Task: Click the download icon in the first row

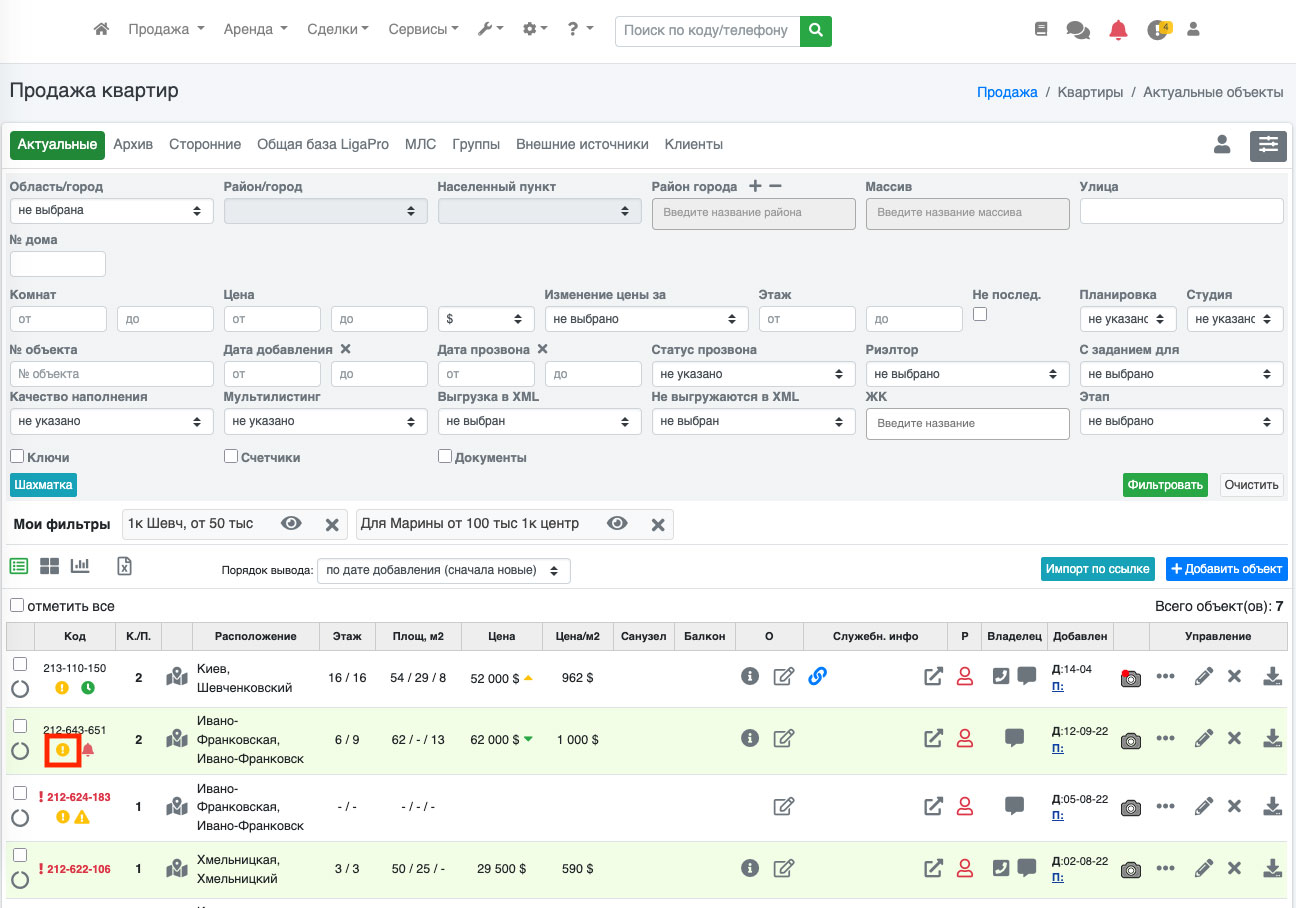Action: 1272,677
